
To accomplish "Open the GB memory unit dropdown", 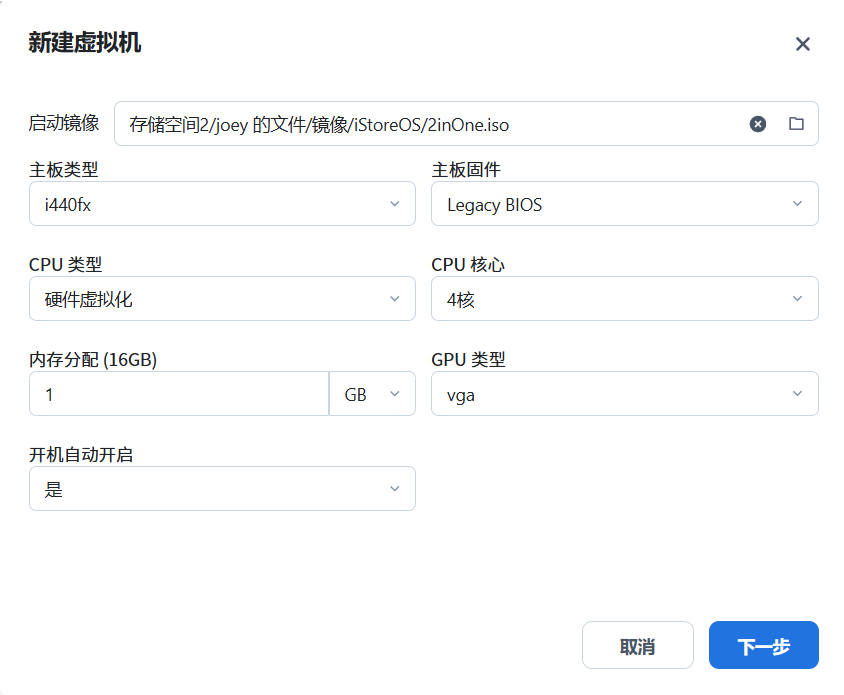I will pyautogui.click(x=372, y=394).
